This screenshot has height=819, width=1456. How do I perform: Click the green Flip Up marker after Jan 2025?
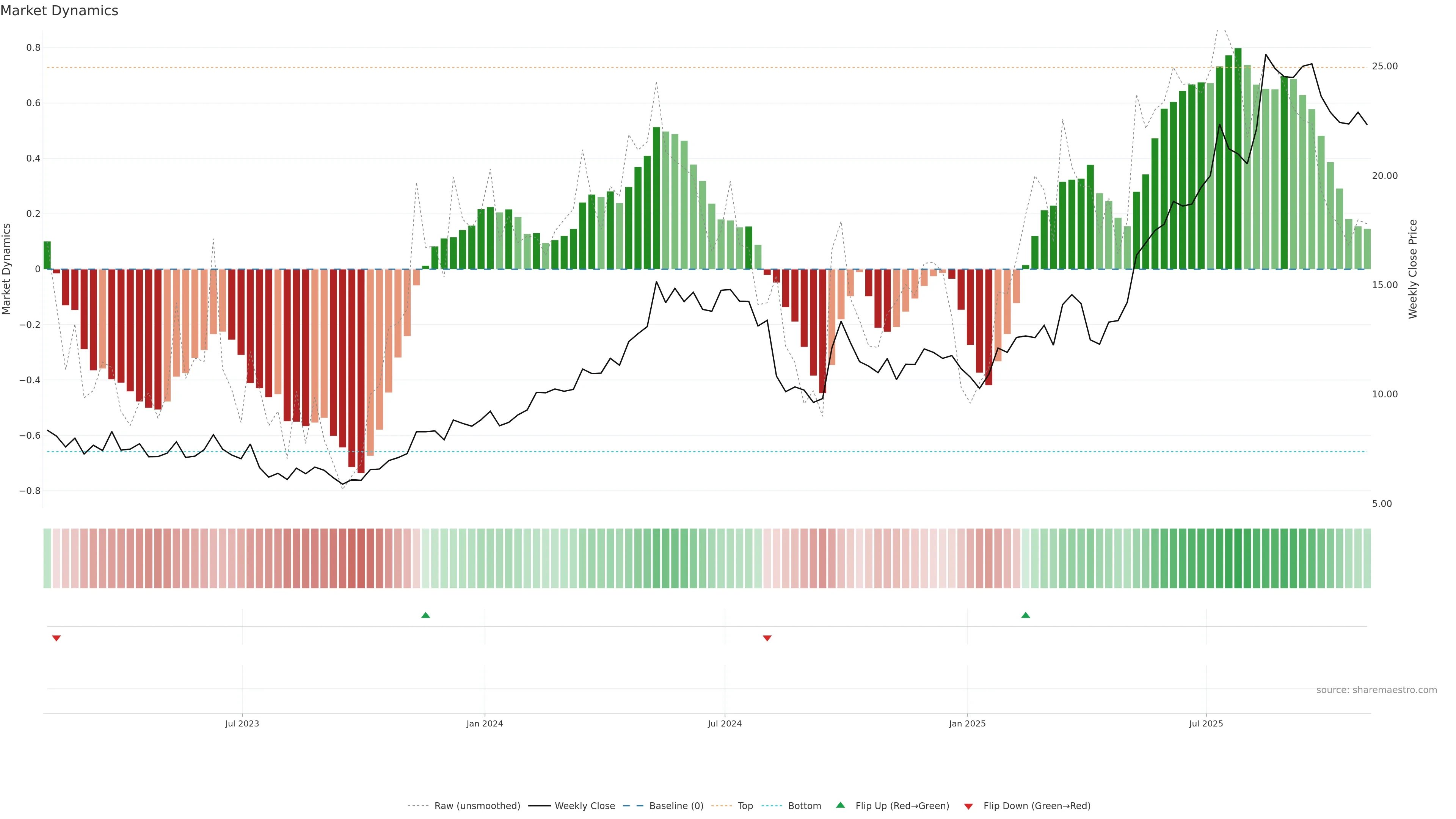coord(1025,615)
